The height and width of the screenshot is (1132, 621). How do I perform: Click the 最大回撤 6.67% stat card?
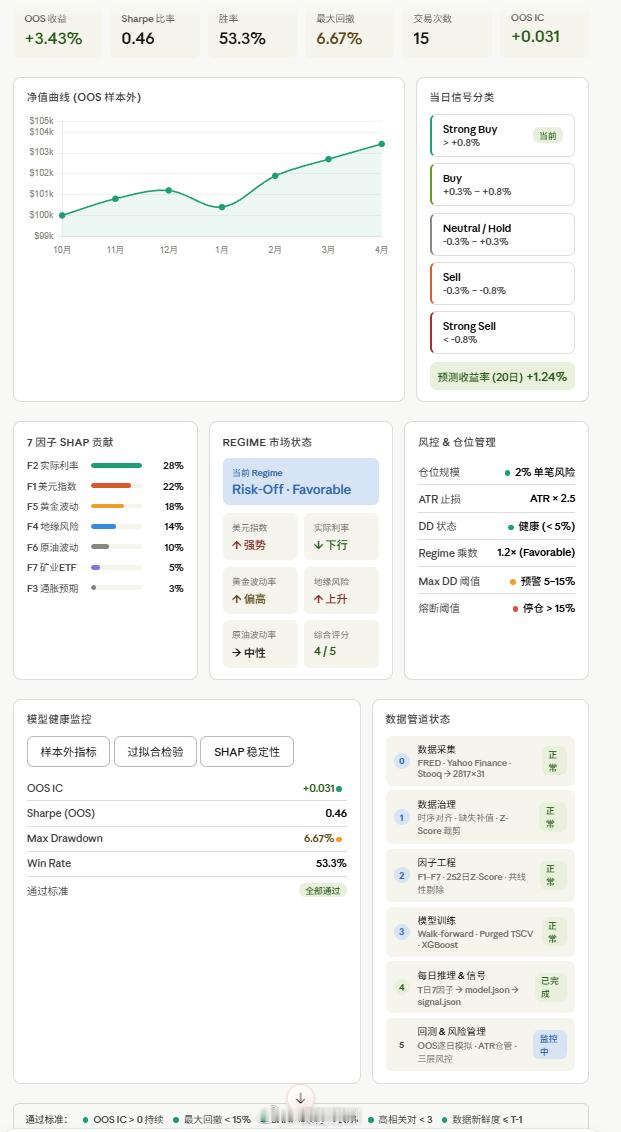(x=346, y=32)
